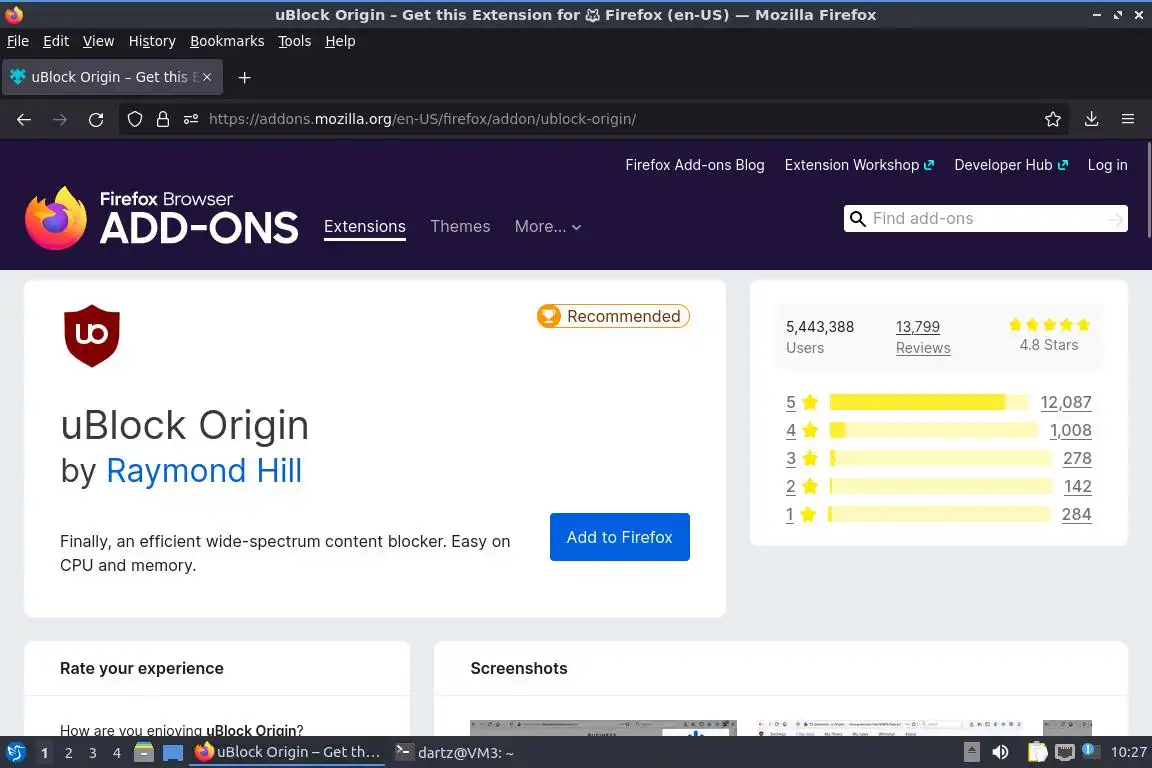Click the Firefox Browser Add-ons logo

point(162,218)
